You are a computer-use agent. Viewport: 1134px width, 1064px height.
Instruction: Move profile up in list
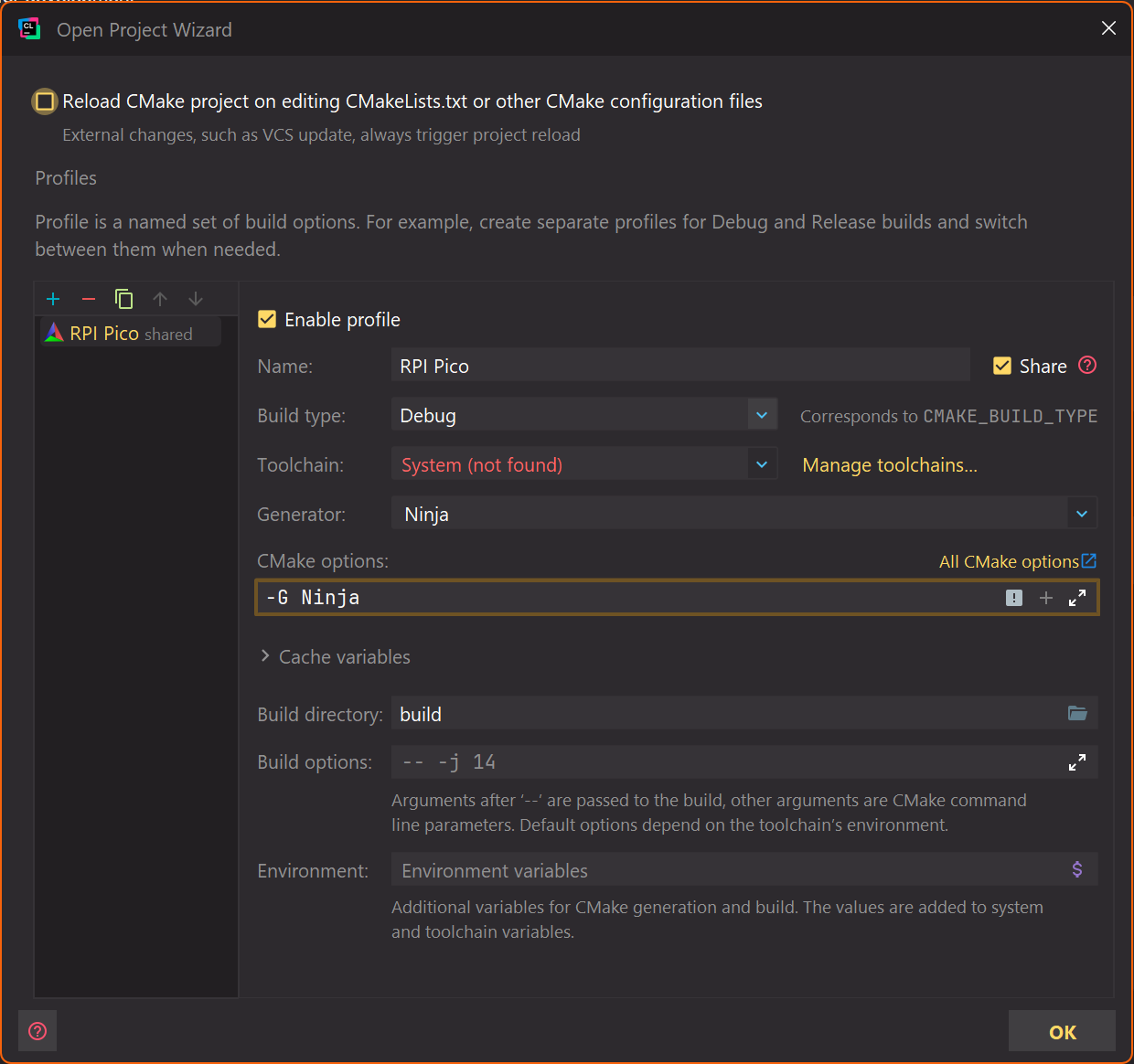pos(160,299)
